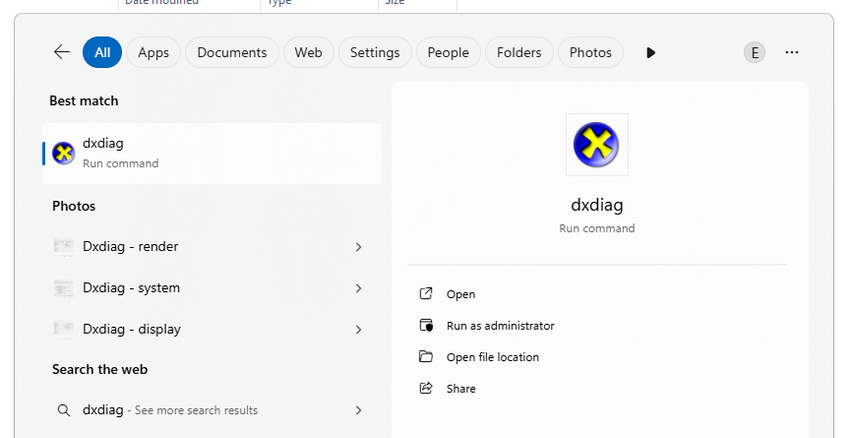Switch to the Apps filter

click(x=153, y=53)
